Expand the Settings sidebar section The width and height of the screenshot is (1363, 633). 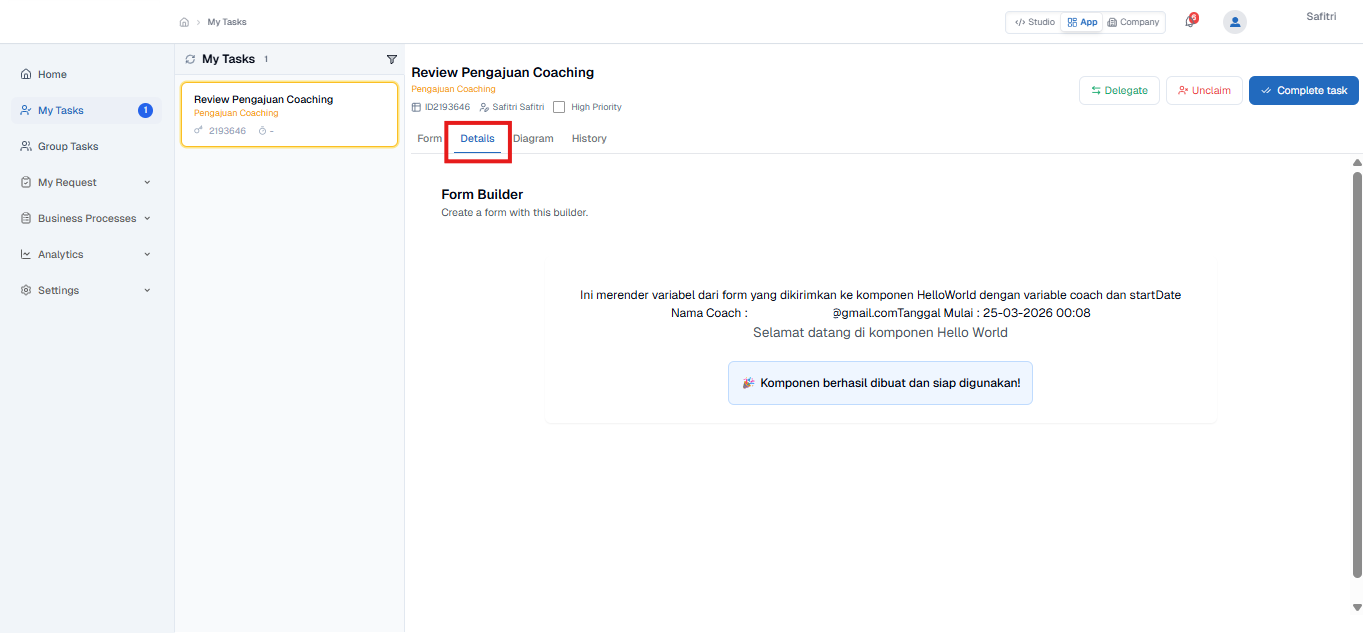(x=58, y=290)
